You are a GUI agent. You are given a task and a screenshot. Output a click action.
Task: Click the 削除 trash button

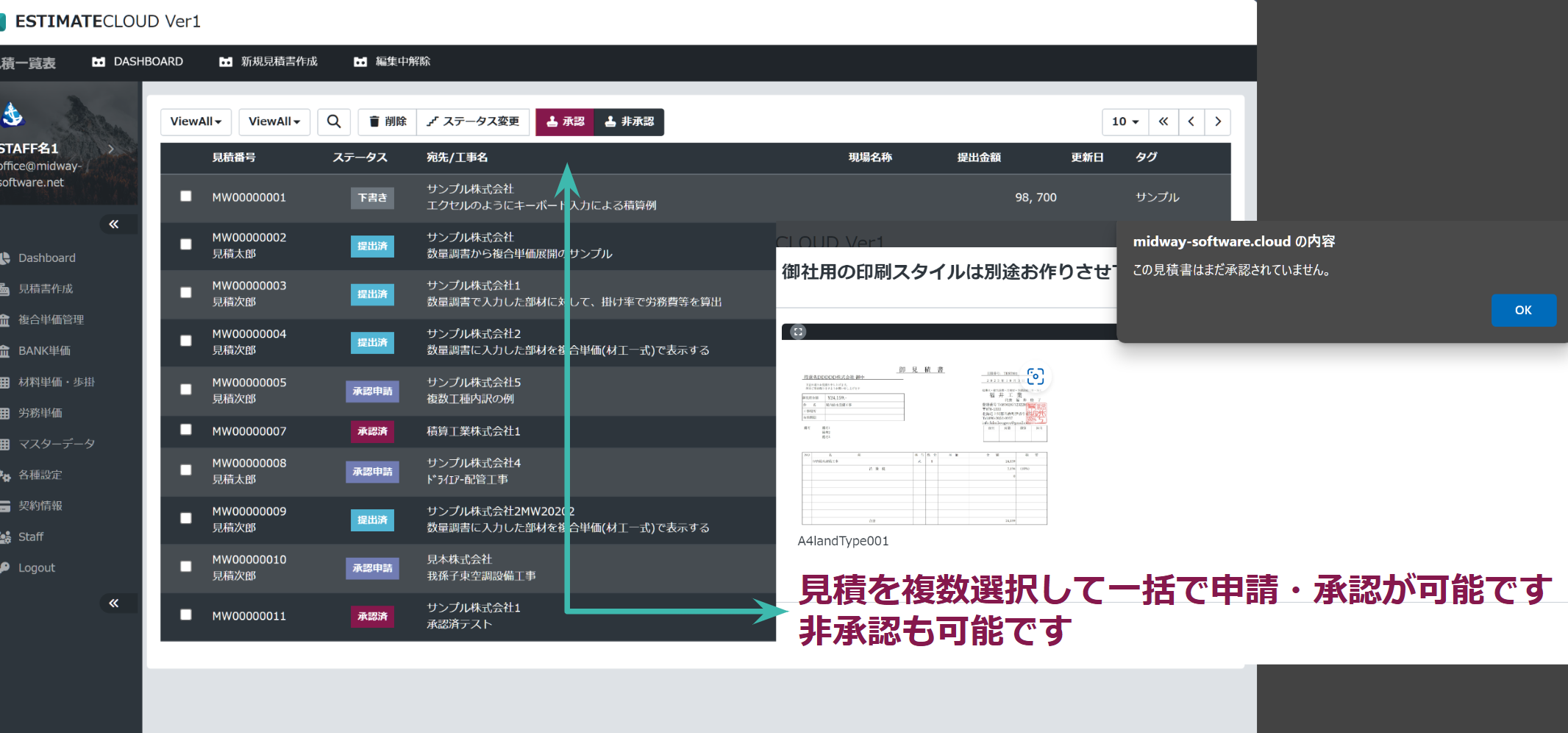[388, 121]
